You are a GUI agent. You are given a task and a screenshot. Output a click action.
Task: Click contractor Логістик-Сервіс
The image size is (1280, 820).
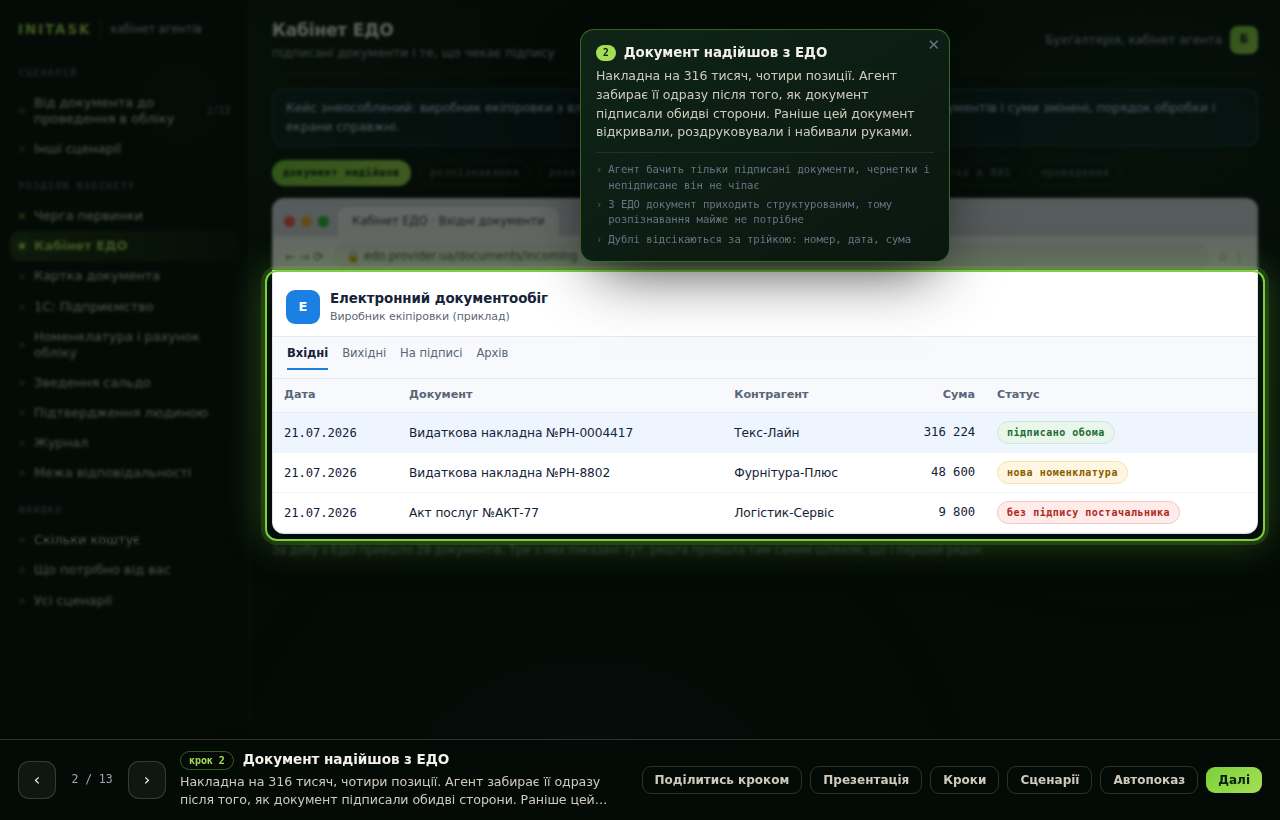click(784, 513)
